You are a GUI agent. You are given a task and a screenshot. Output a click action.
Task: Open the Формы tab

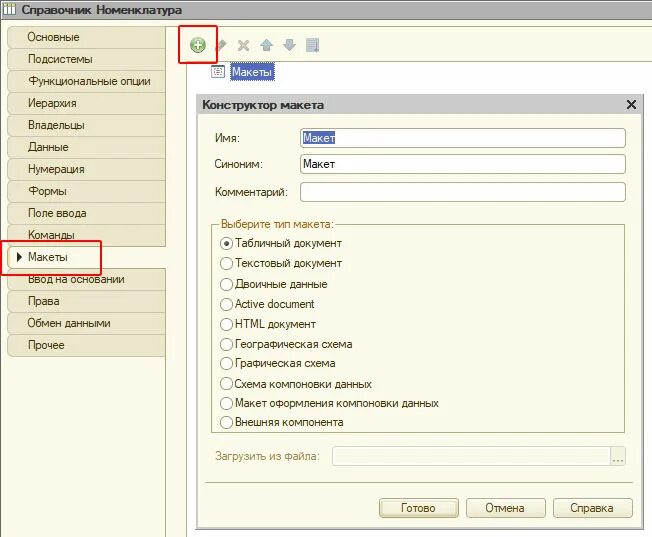pos(86,191)
